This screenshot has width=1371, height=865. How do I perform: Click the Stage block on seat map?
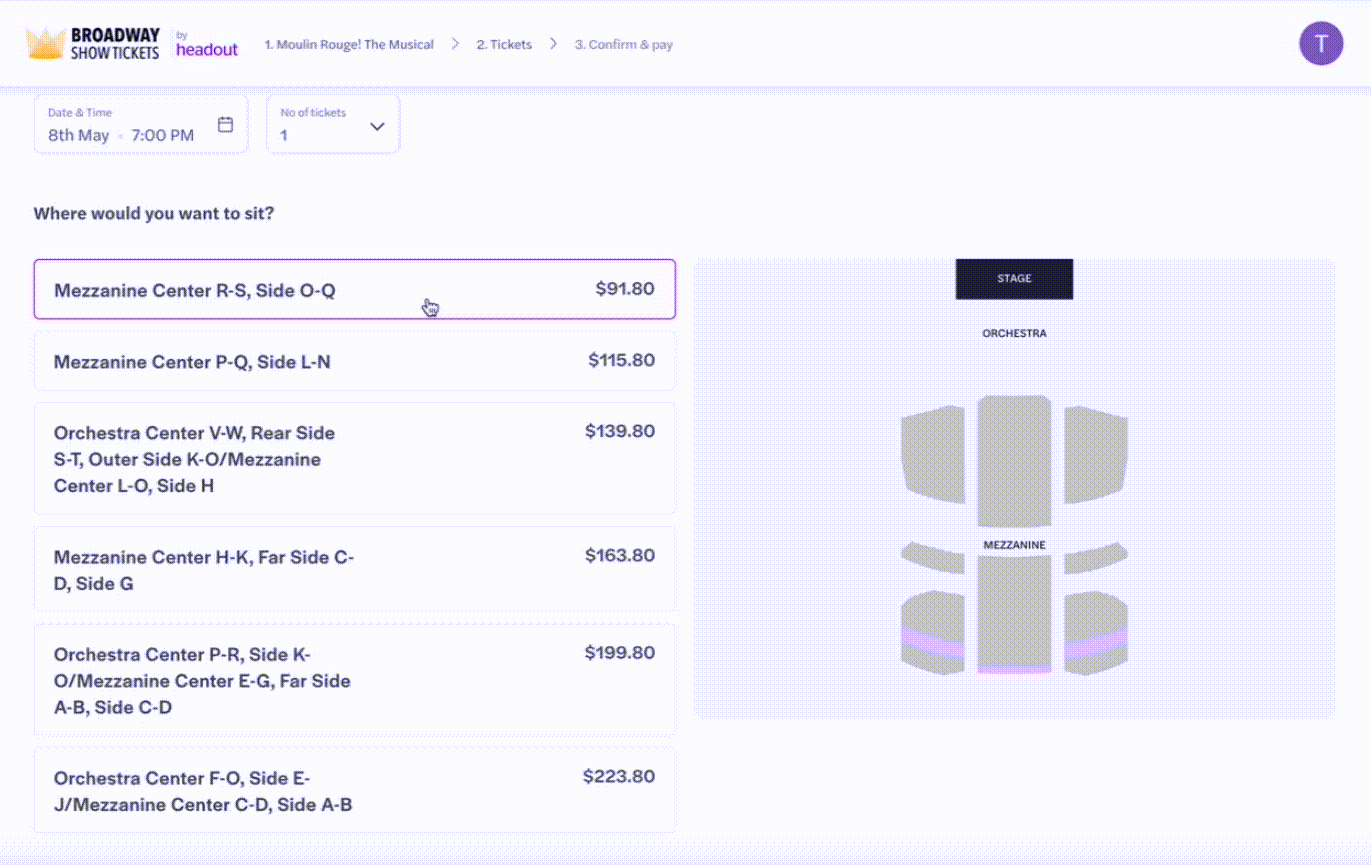1014,279
